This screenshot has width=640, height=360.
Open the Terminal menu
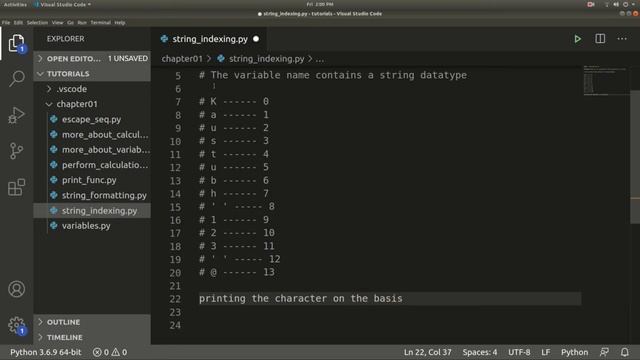pyautogui.click(x=100, y=22)
